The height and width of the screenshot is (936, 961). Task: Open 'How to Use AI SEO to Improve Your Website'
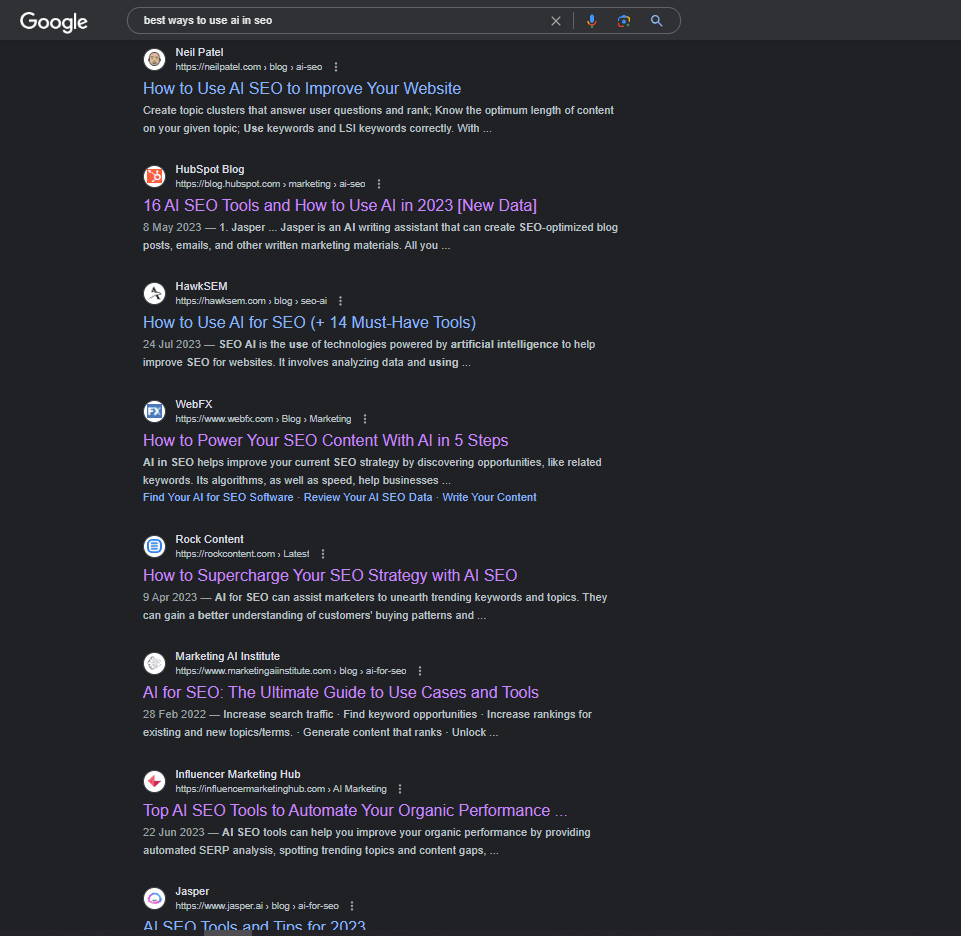pyautogui.click(x=302, y=88)
